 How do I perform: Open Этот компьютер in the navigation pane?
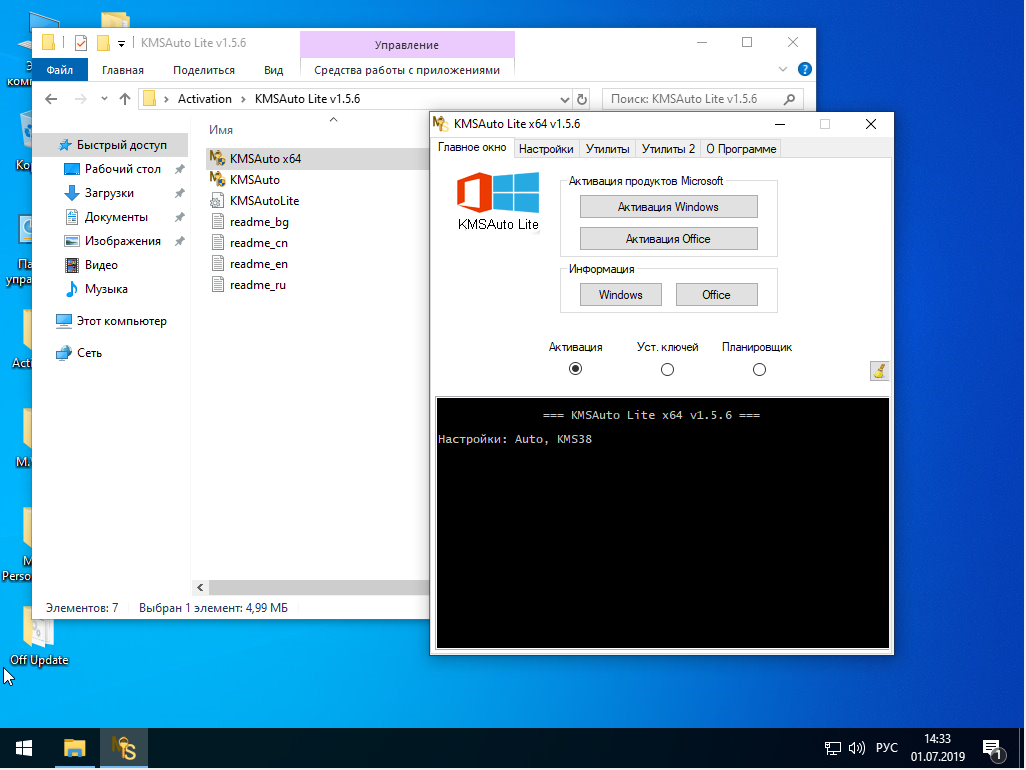[113, 321]
